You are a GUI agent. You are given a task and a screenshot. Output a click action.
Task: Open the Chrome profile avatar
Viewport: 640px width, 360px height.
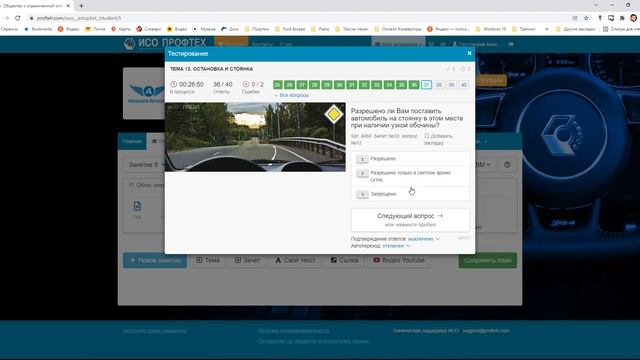(x=633, y=18)
